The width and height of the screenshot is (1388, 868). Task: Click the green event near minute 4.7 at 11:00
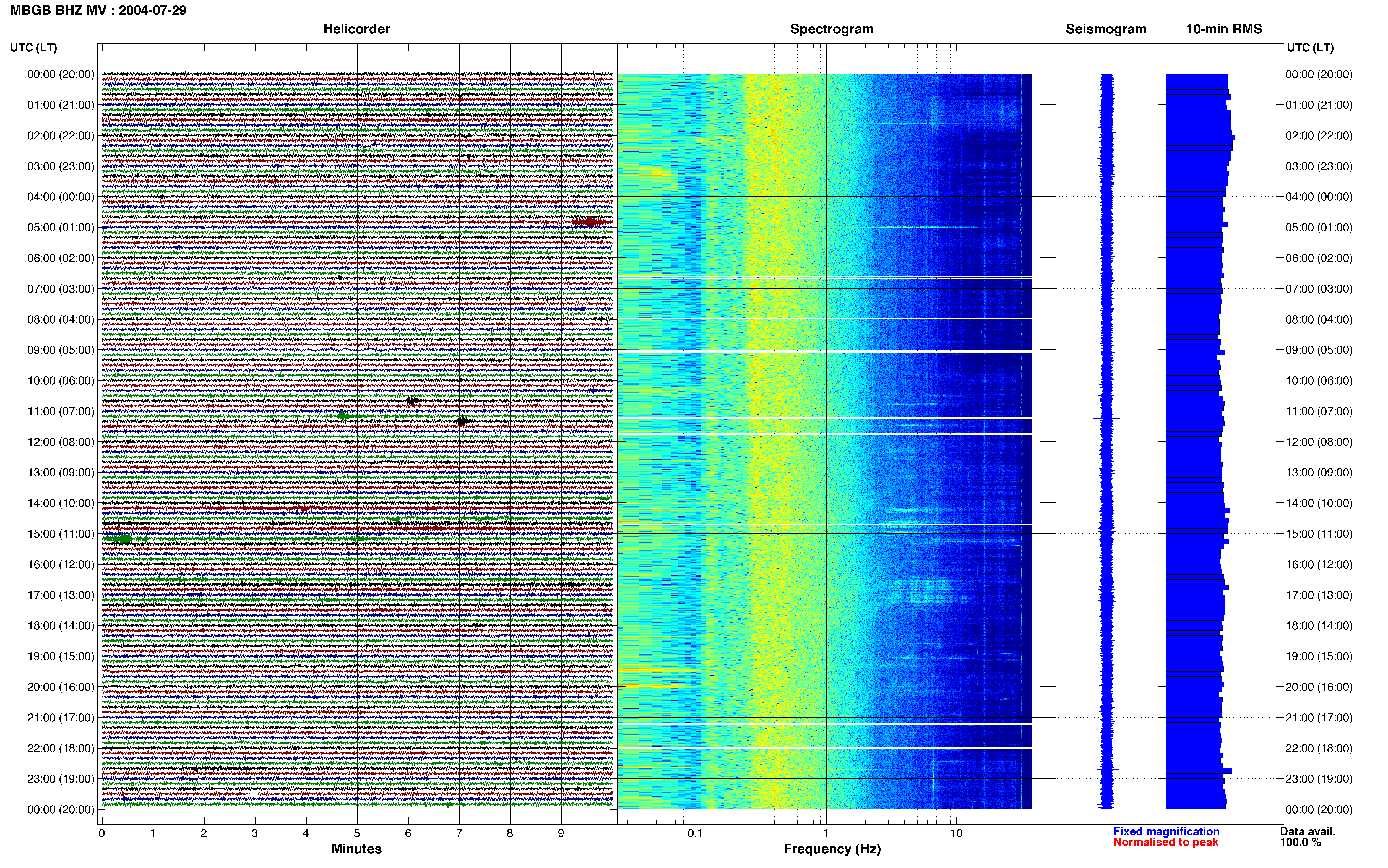pos(343,416)
